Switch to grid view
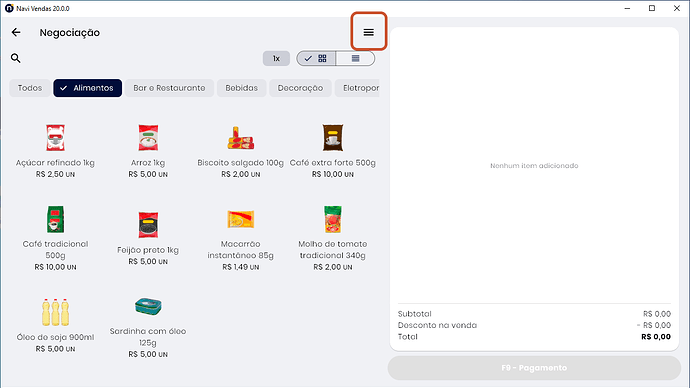The width and height of the screenshot is (690, 388). tap(316, 58)
